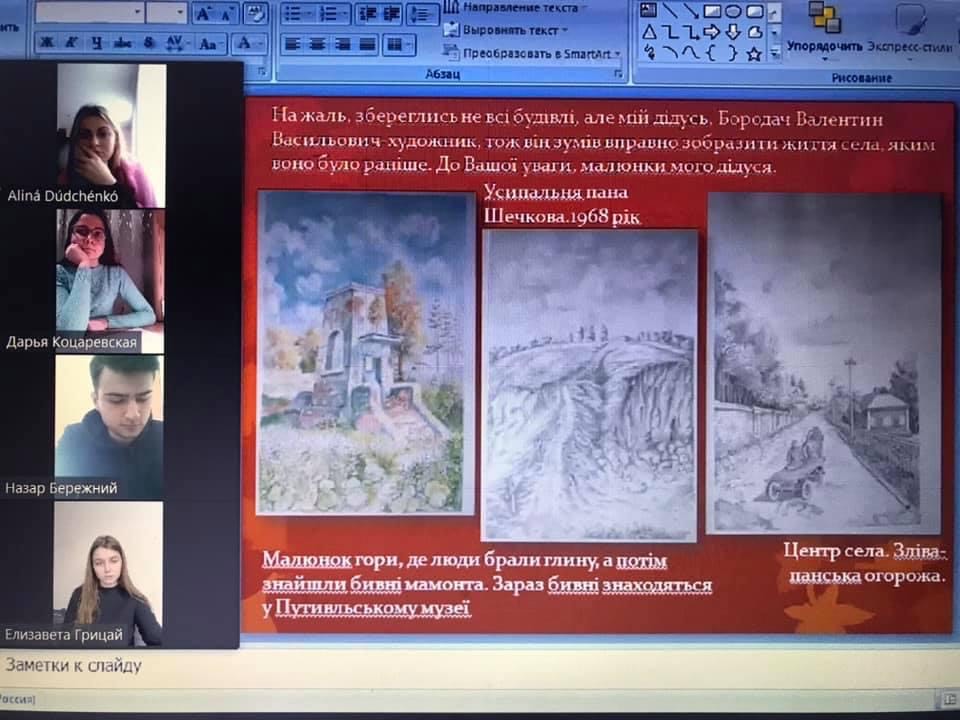Select the right brace shape

point(733,53)
